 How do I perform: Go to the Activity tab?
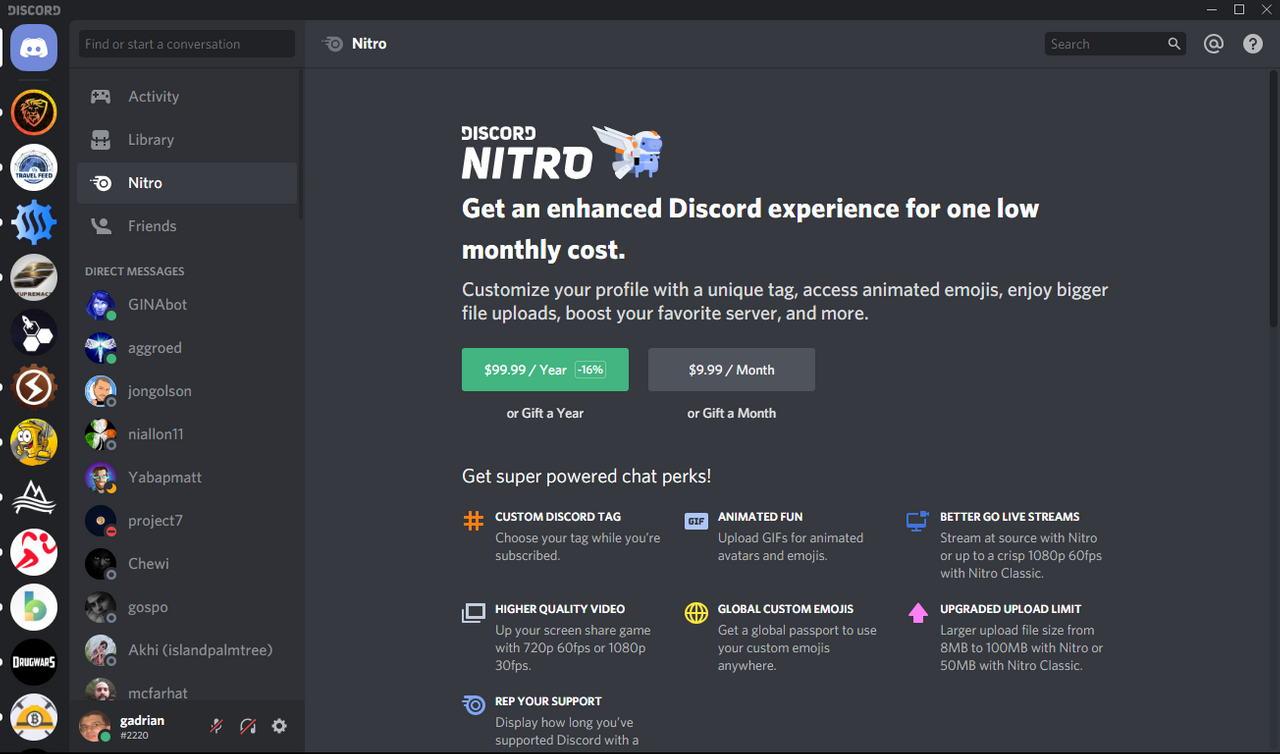point(187,97)
